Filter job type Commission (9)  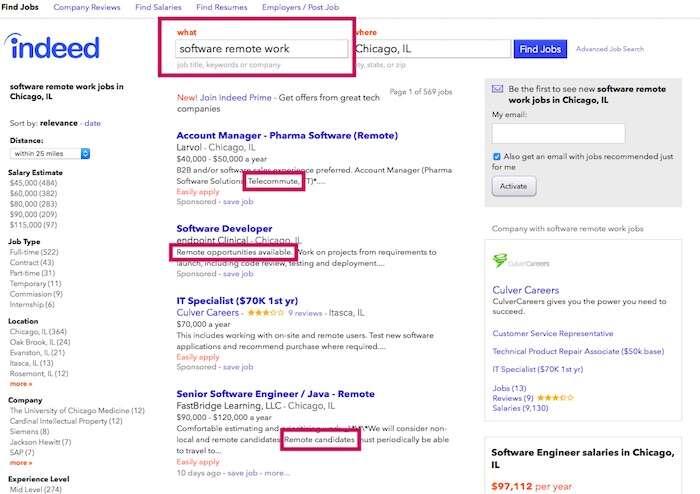[x=36, y=294]
